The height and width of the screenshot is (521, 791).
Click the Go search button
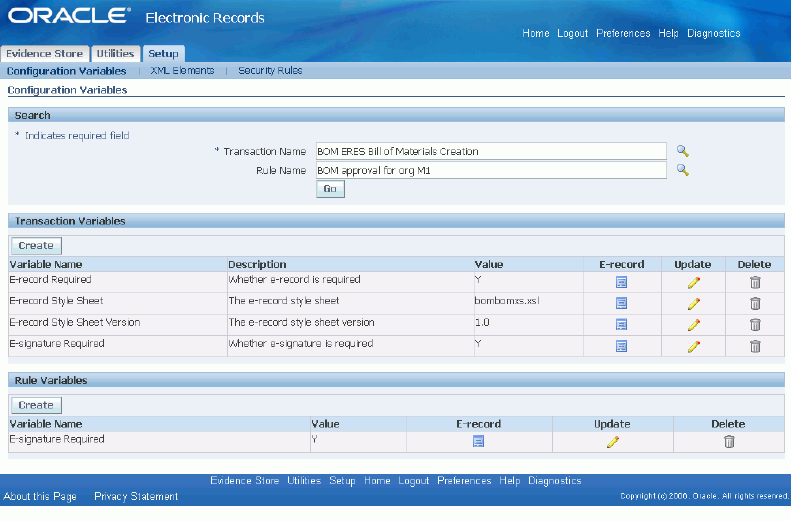[x=330, y=189]
